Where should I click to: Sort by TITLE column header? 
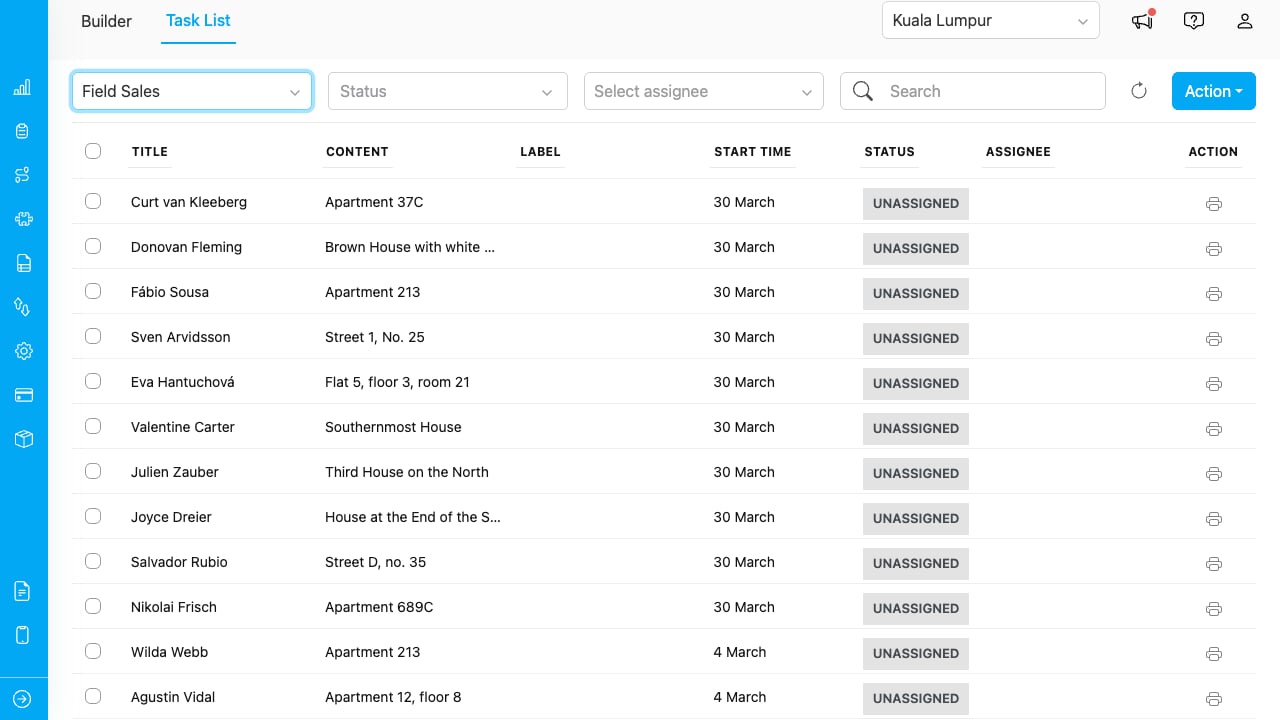click(x=150, y=152)
